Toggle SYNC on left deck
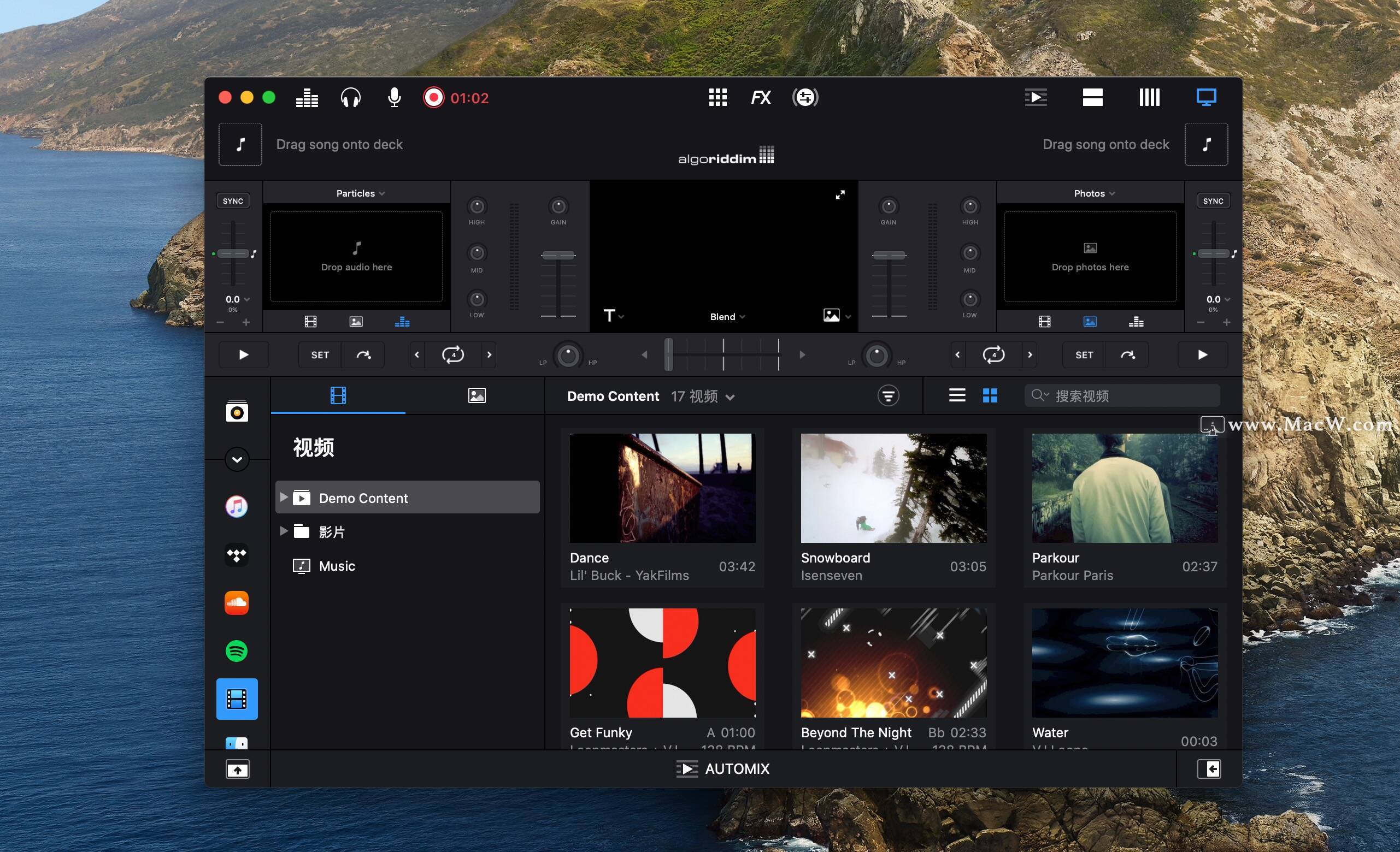The height and width of the screenshot is (852, 1400). (x=233, y=201)
